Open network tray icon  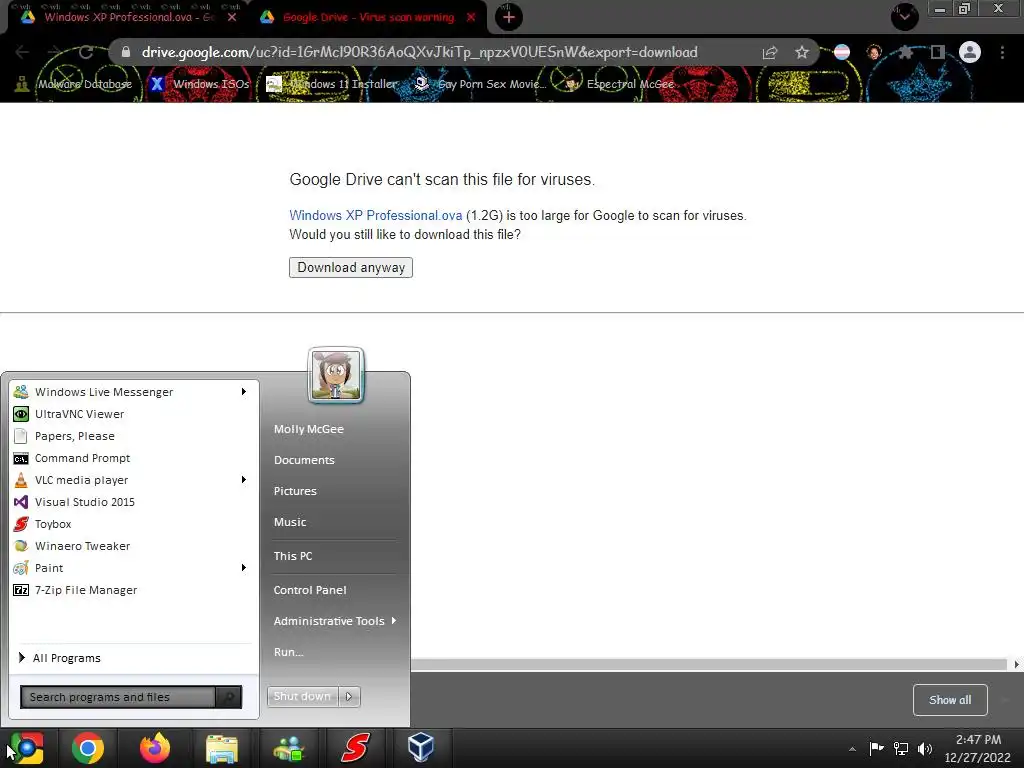[x=901, y=748]
